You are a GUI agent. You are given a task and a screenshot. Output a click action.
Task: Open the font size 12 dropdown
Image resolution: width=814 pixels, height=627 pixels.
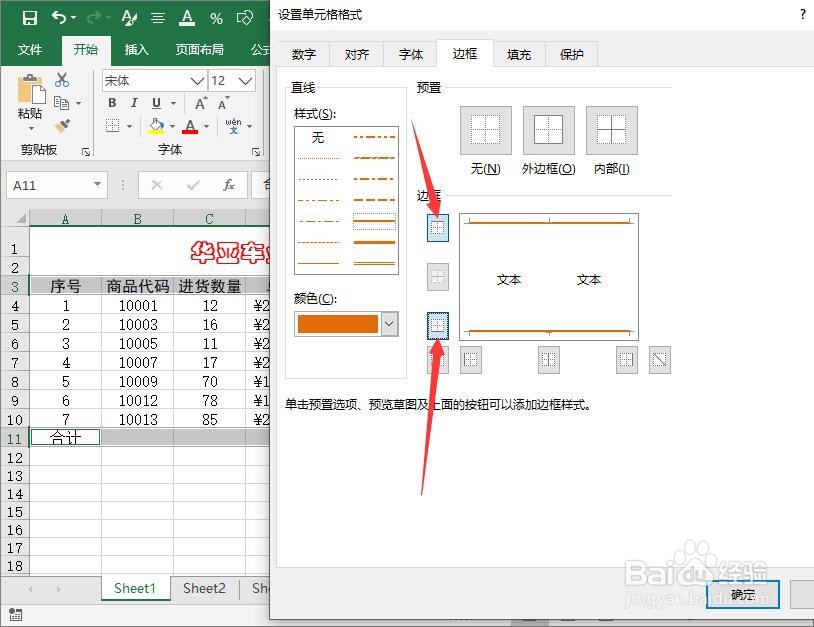click(245, 81)
